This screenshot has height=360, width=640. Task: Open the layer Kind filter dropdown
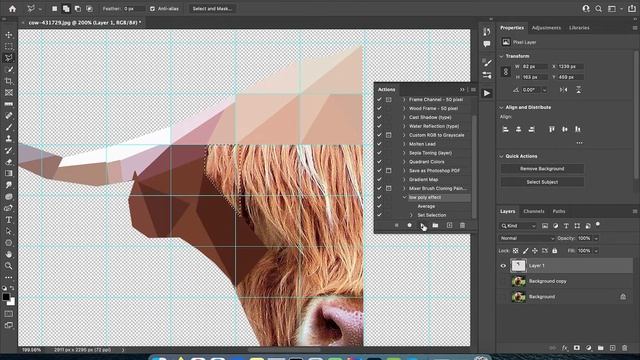518,226
